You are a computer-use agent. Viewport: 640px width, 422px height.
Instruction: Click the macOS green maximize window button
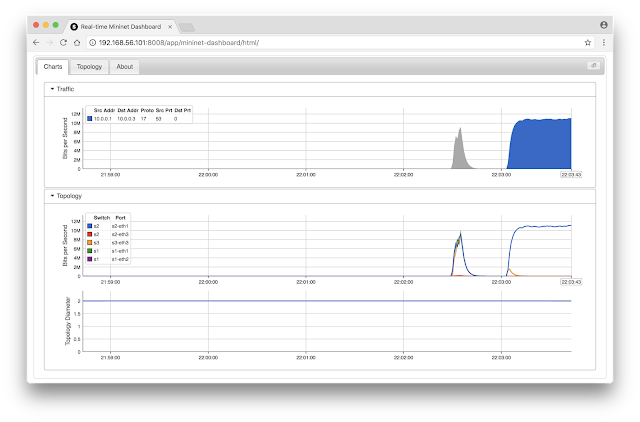click(x=56, y=25)
